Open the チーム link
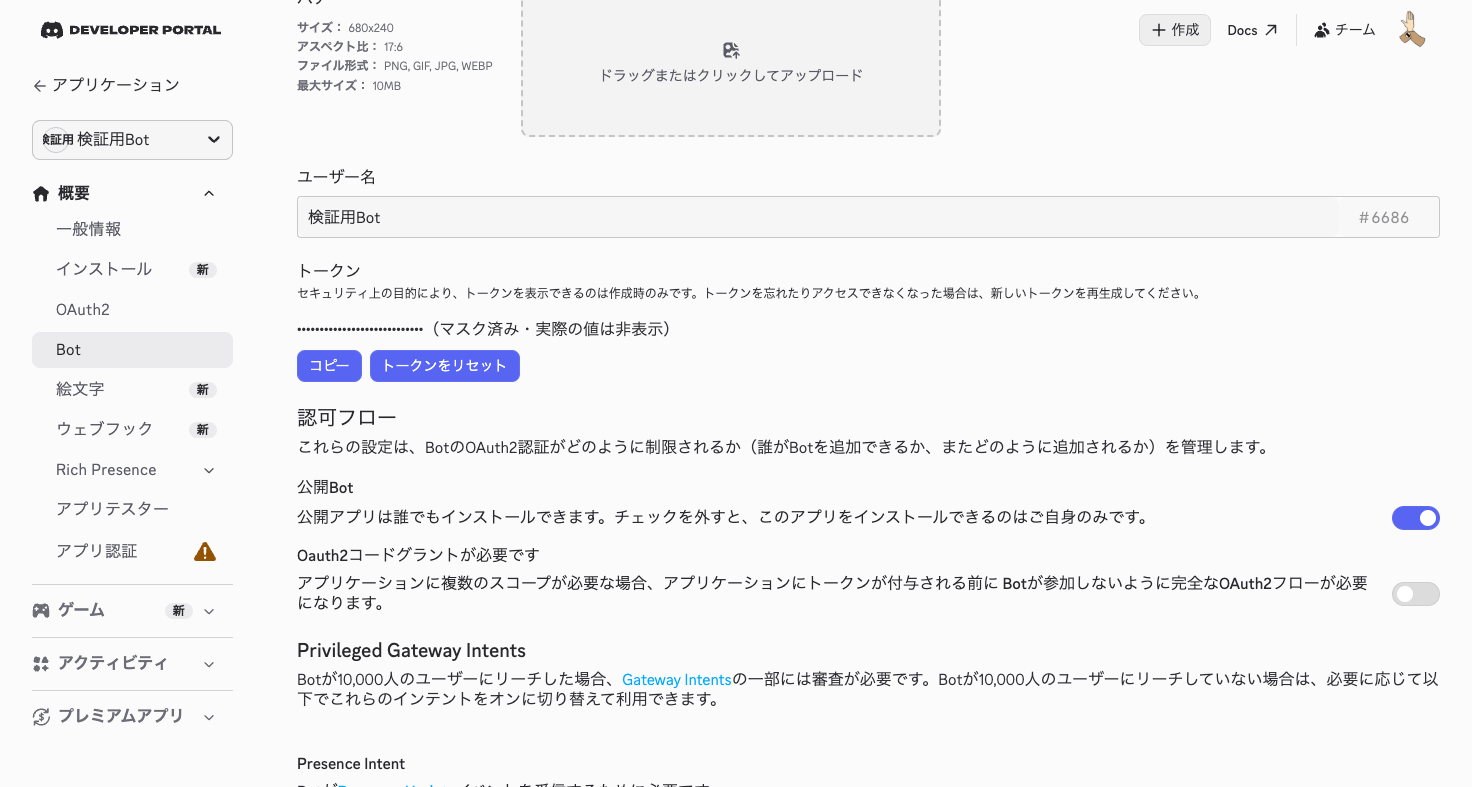Image resolution: width=1472 pixels, height=787 pixels. 1345,30
